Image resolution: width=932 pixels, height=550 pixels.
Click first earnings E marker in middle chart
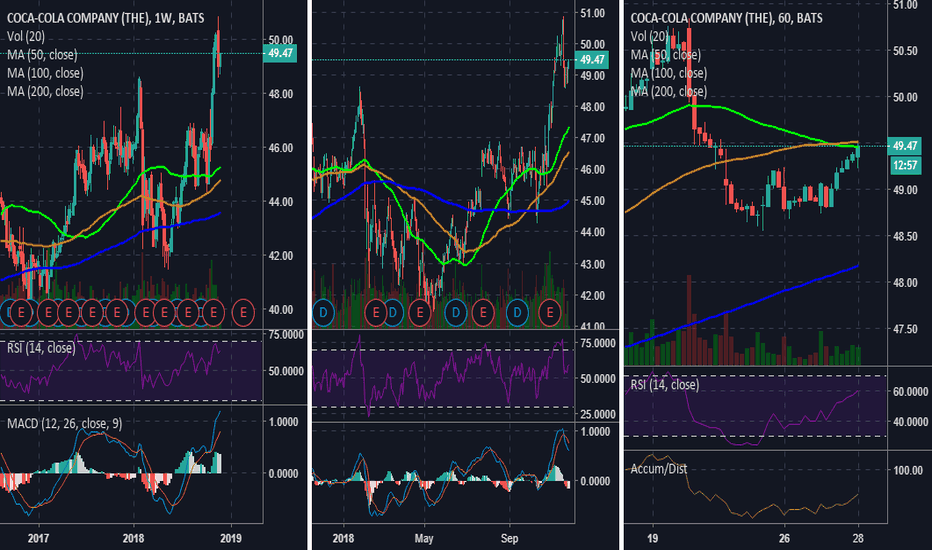[x=376, y=312]
